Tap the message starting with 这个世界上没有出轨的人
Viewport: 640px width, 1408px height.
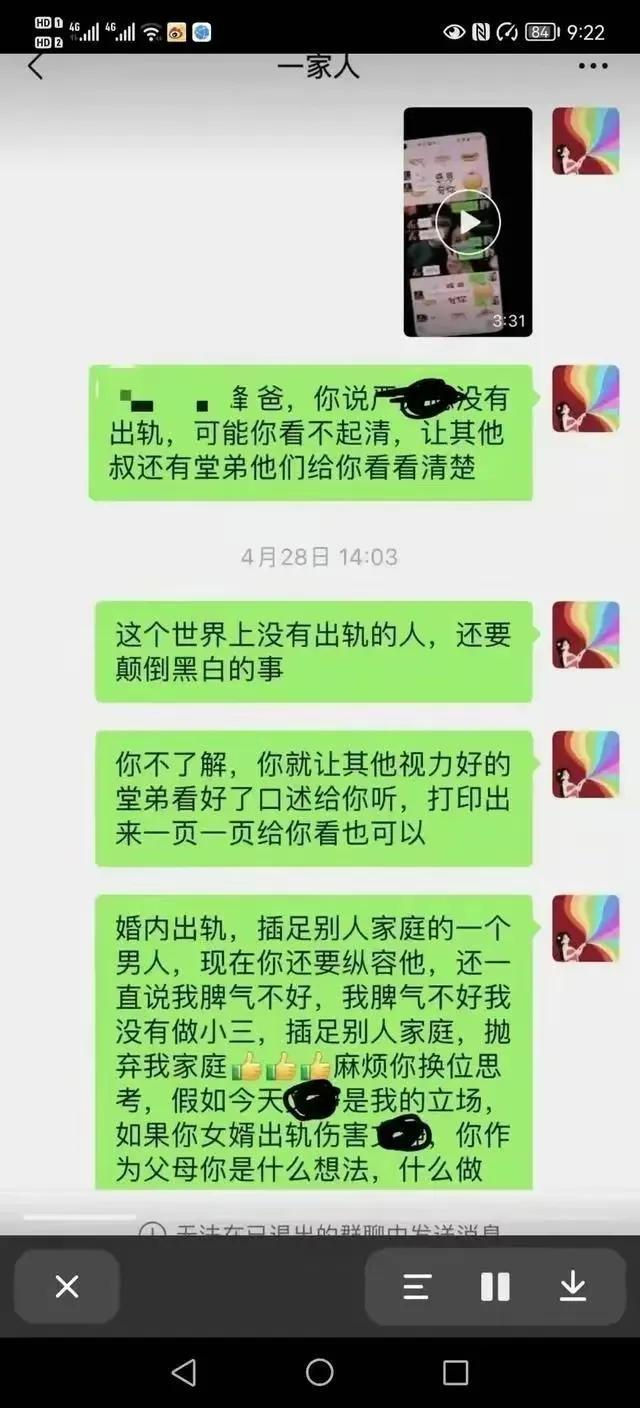pos(314,651)
